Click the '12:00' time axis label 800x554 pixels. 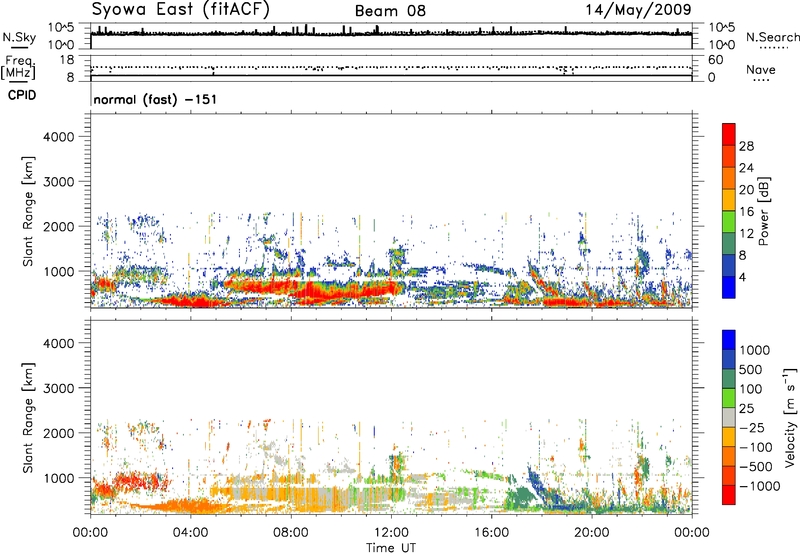click(x=391, y=533)
